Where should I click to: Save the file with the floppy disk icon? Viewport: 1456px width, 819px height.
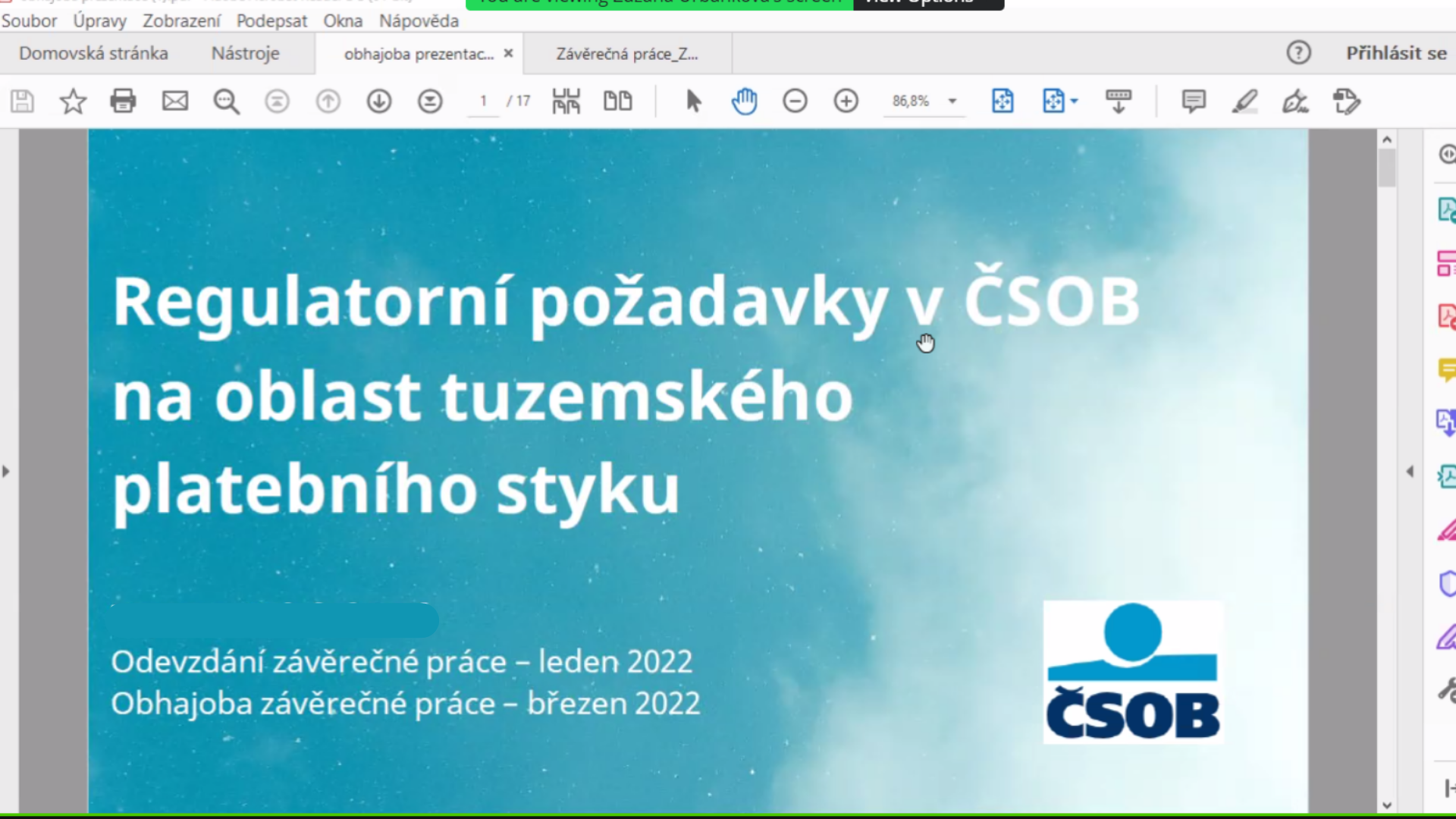[x=22, y=101]
